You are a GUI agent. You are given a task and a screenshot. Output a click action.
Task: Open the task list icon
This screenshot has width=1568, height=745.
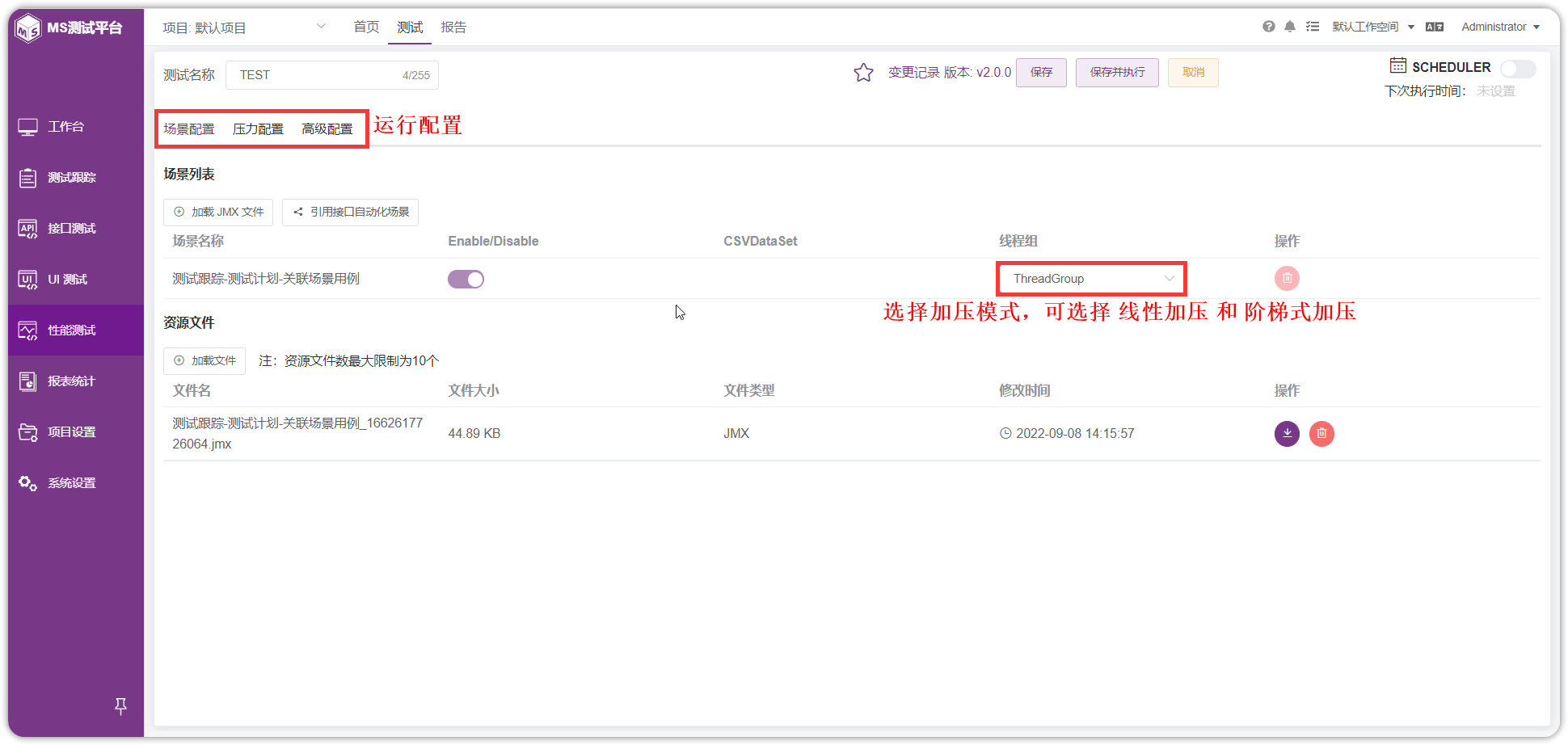(1313, 27)
